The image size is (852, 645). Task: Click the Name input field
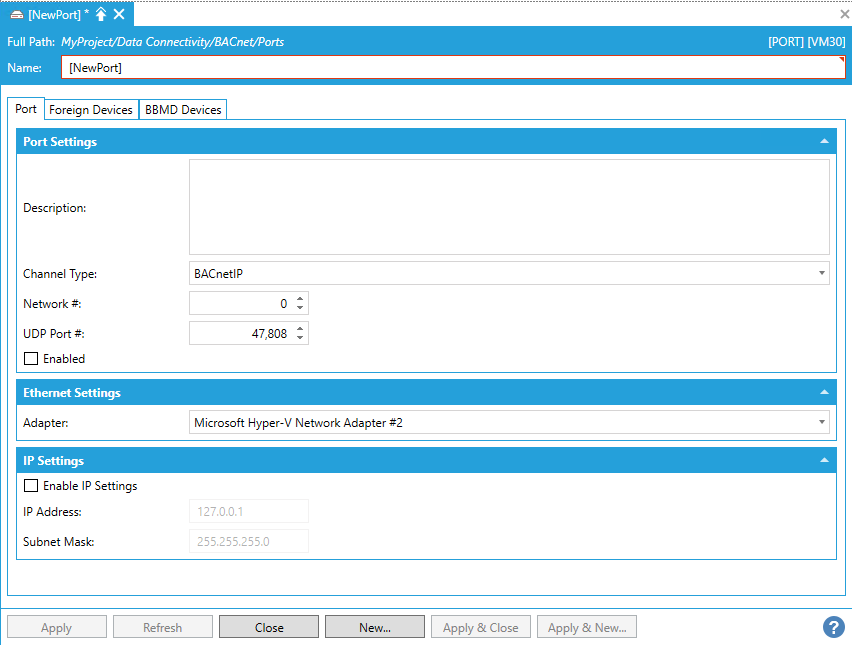pyautogui.click(x=453, y=68)
